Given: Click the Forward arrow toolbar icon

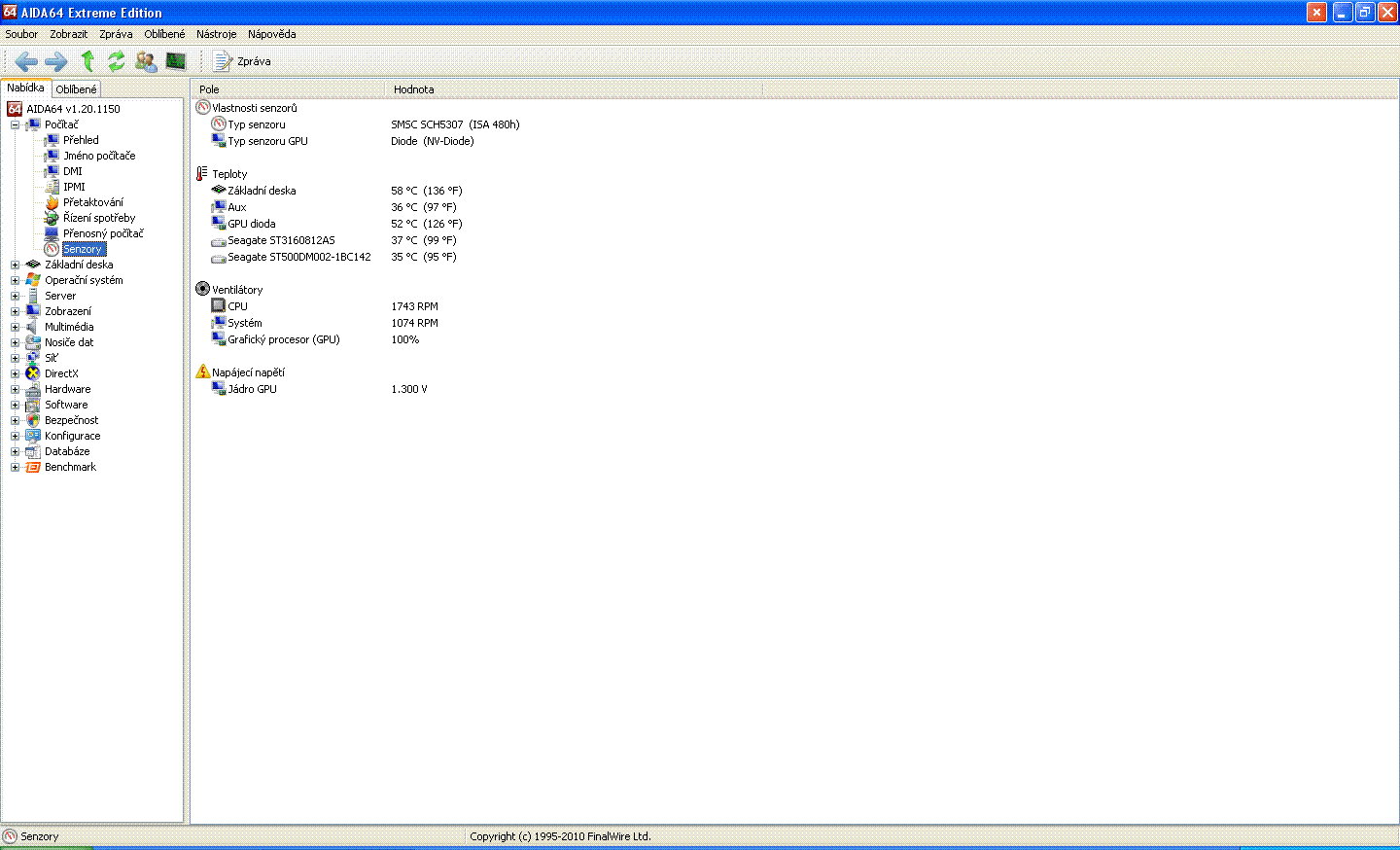Looking at the screenshot, I should [x=56, y=61].
